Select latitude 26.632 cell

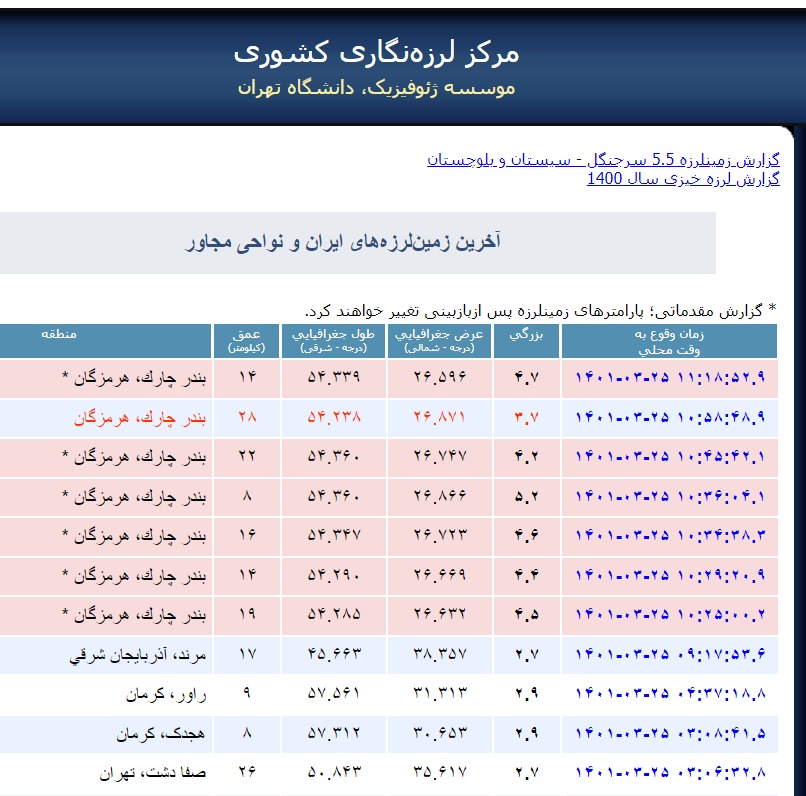pyautogui.click(x=440, y=614)
